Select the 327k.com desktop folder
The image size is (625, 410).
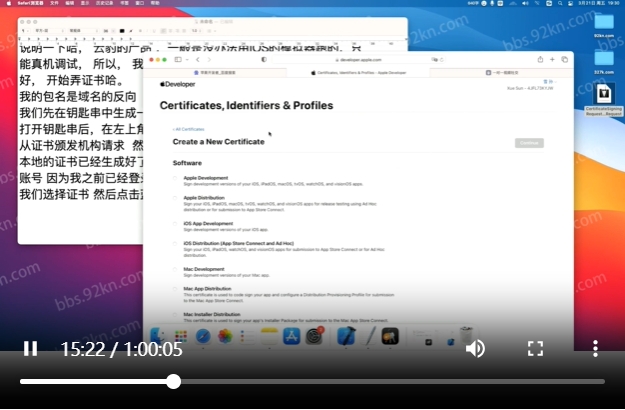[604, 63]
